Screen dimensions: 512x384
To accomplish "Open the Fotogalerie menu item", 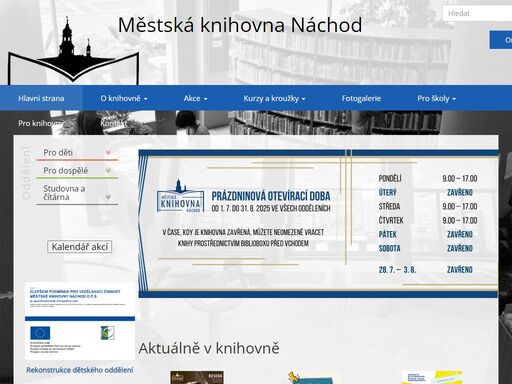I will pos(361,98).
